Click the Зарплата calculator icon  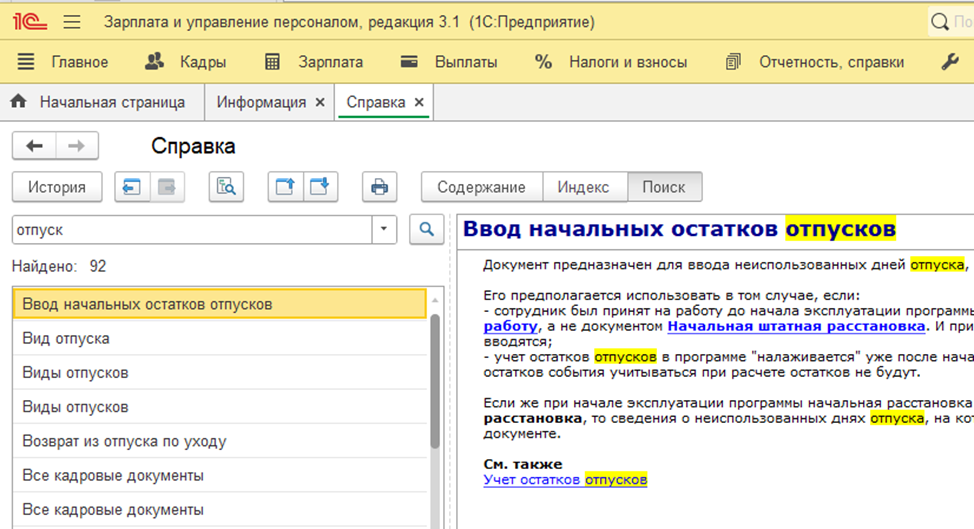[x=272, y=61]
